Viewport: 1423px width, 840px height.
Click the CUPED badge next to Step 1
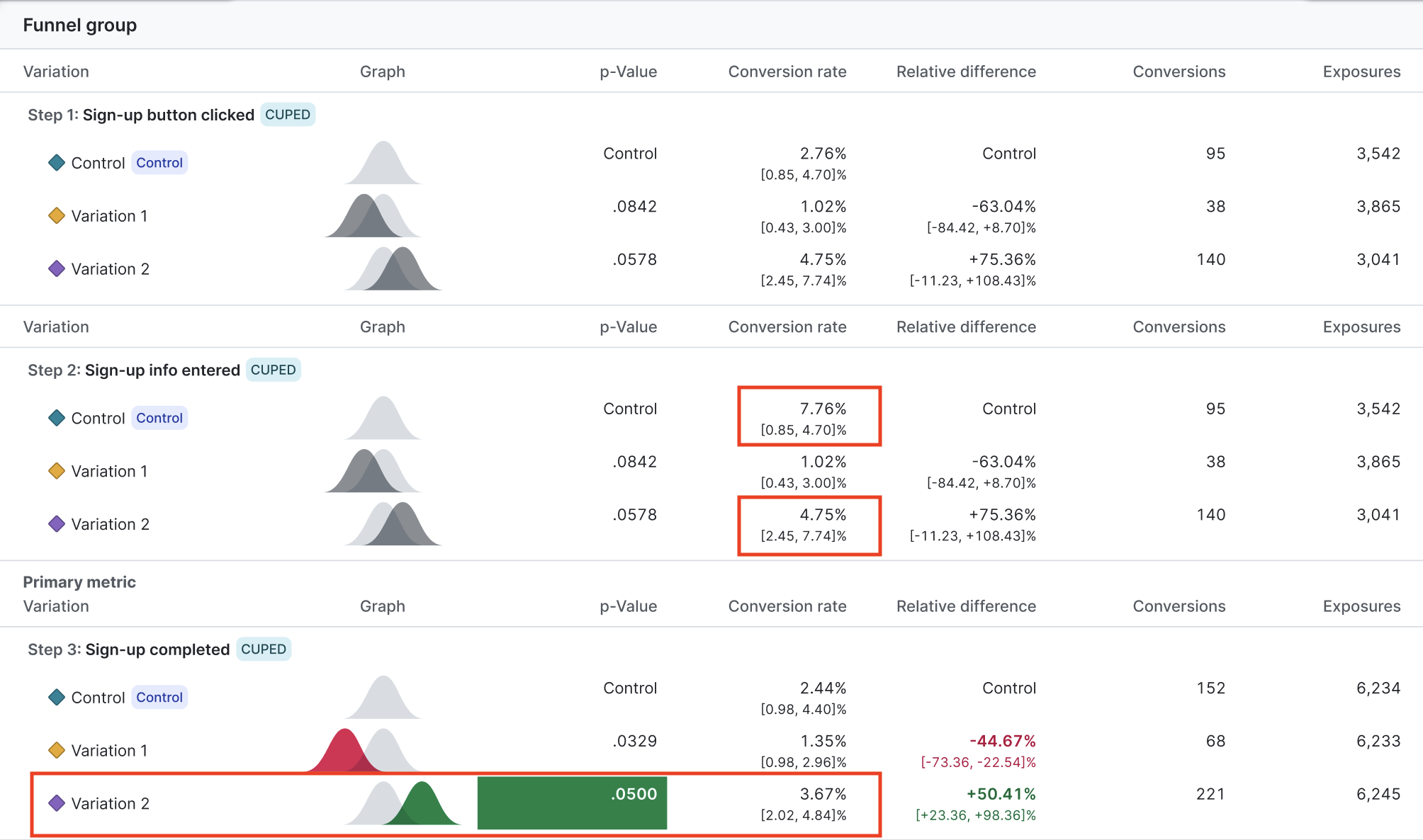click(x=288, y=115)
